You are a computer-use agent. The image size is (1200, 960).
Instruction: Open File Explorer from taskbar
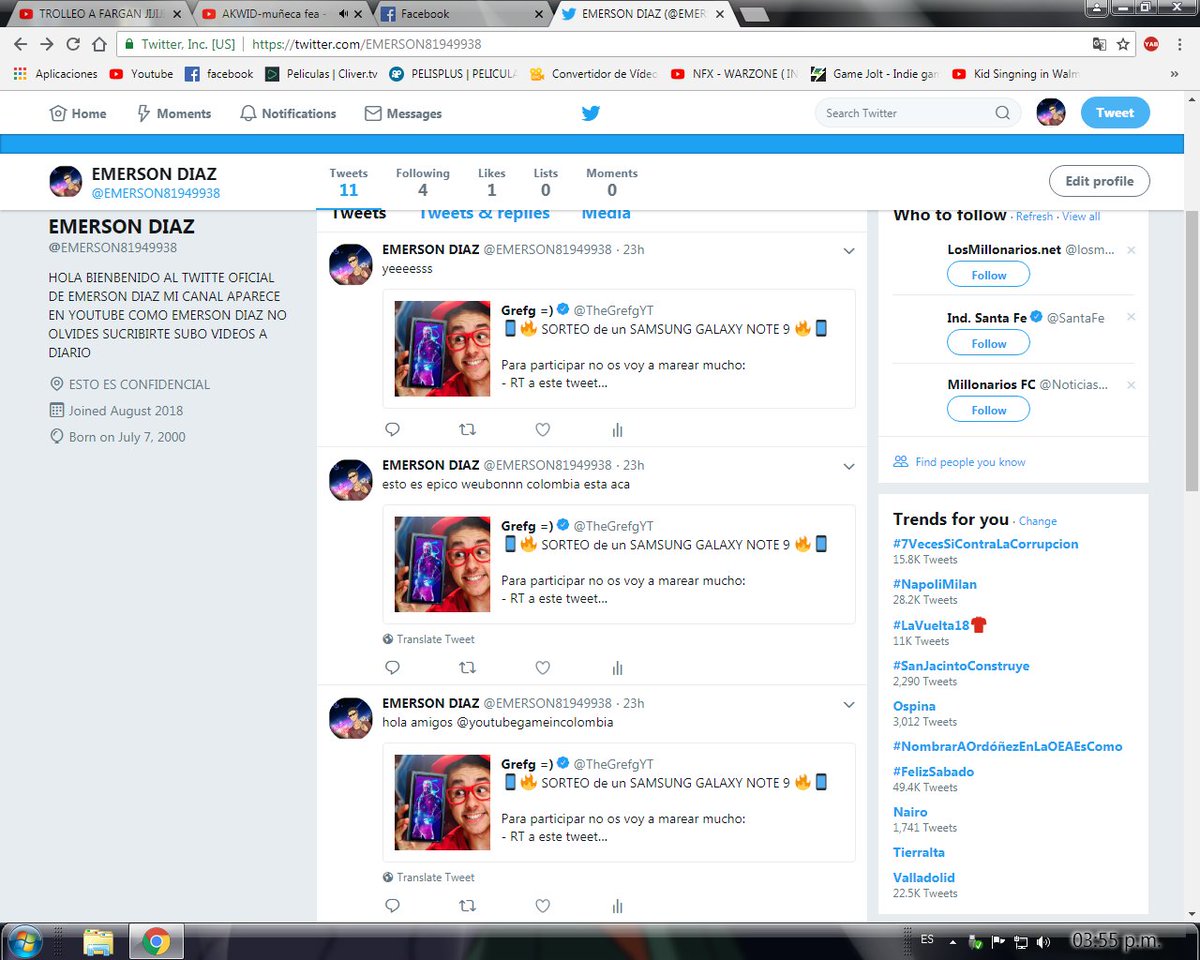tap(98, 941)
